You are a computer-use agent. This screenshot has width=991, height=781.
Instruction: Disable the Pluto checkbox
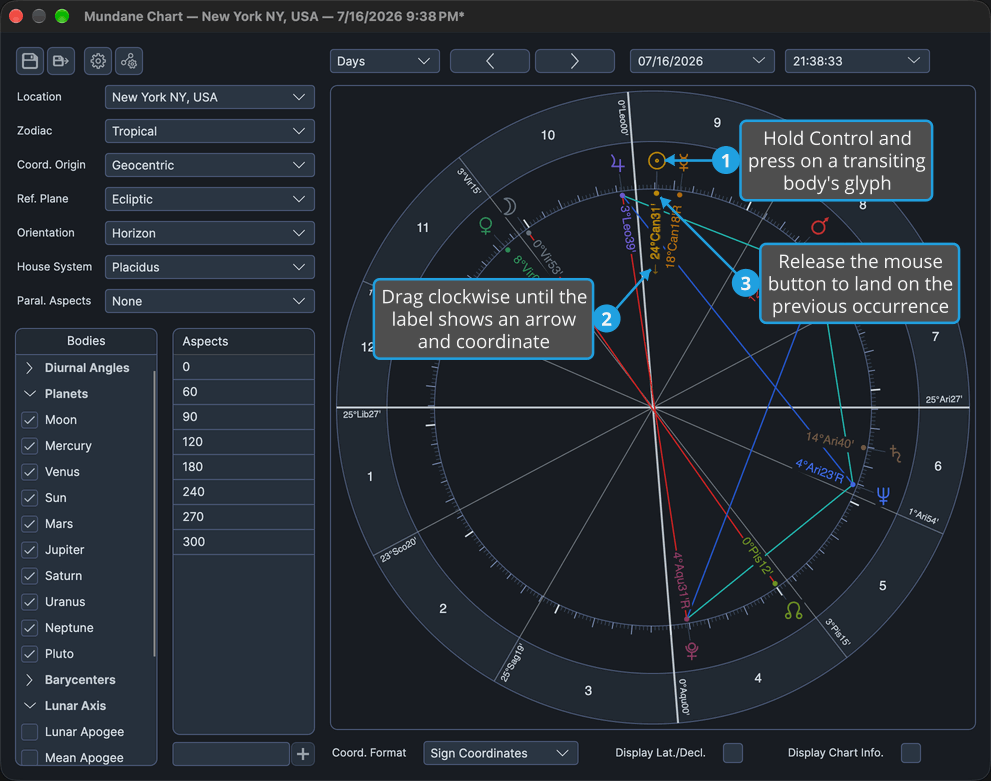pyautogui.click(x=30, y=654)
